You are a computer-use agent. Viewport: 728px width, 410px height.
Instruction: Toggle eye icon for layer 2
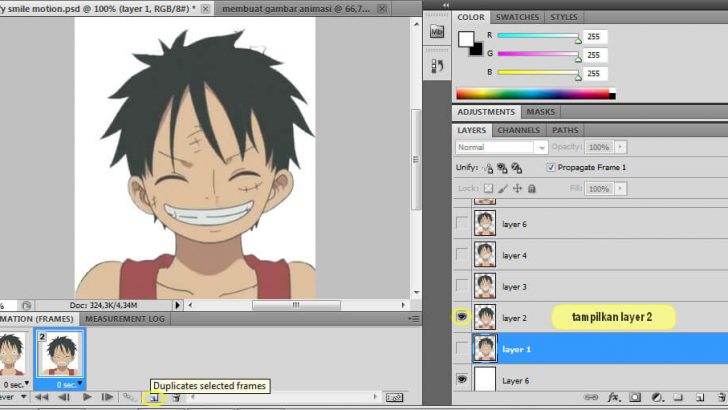[x=462, y=317]
